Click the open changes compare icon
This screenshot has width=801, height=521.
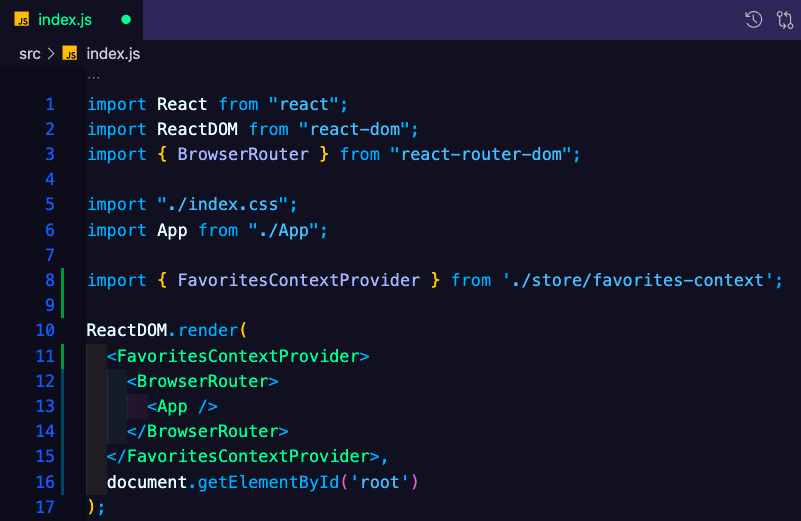coord(785,20)
